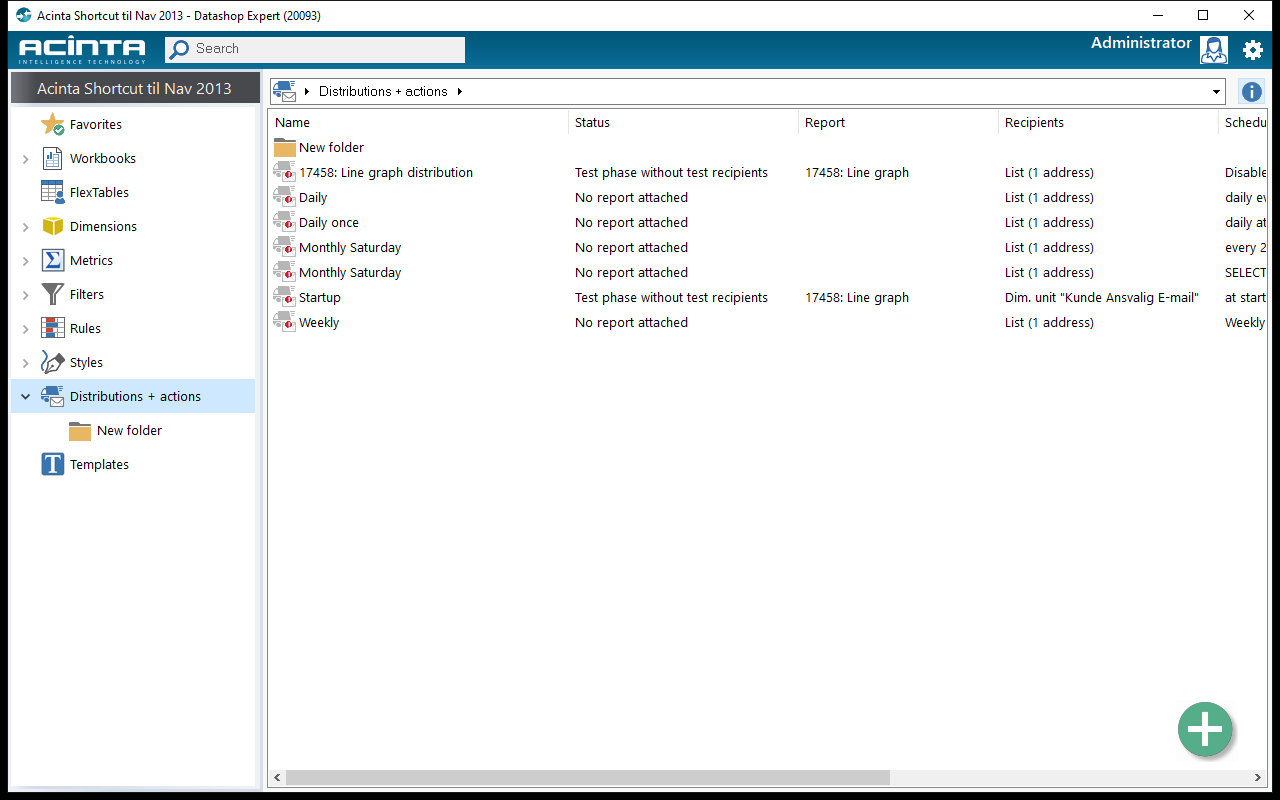Viewport: 1280px width, 800px height.
Task: Click the distributions icon in the breadcrumb bar
Action: [x=285, y=92]
